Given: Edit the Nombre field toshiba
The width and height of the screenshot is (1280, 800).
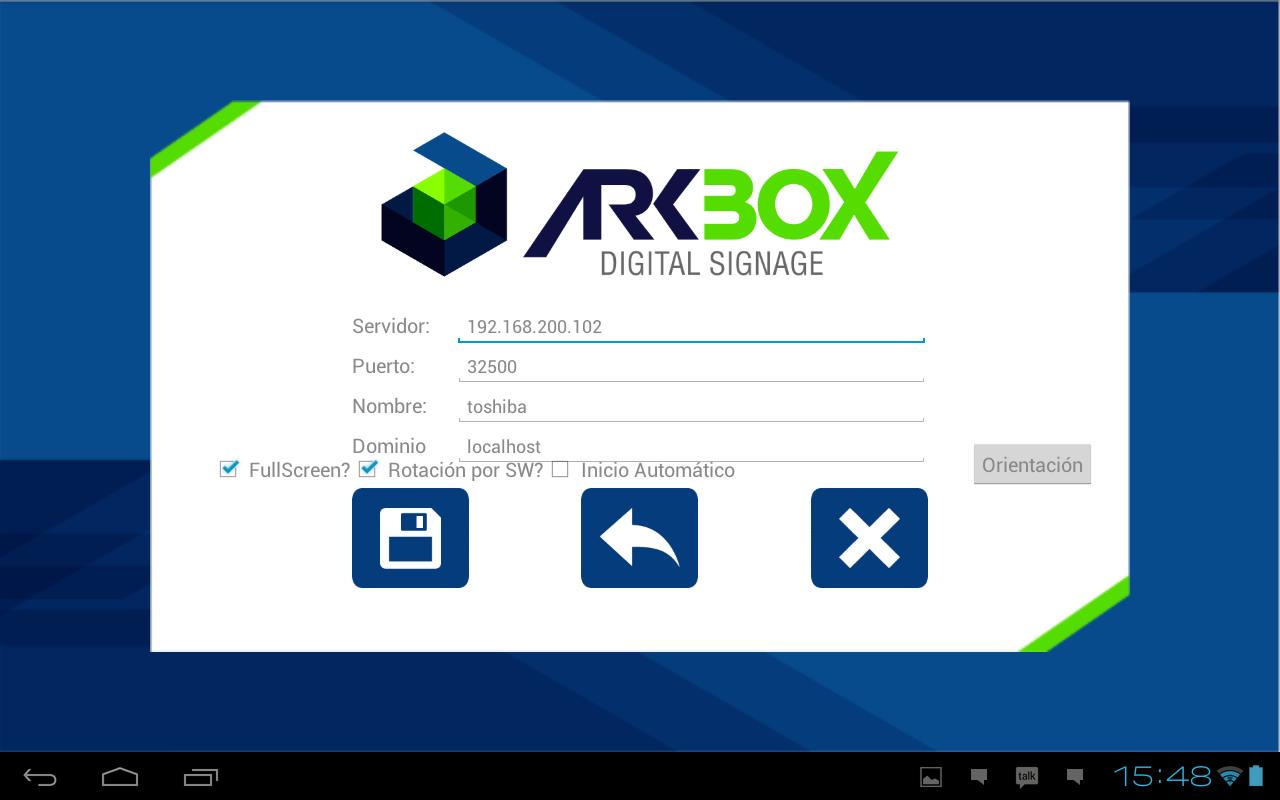Looking at the screenshot, I should pyautogui.click(x=691, y=407).
